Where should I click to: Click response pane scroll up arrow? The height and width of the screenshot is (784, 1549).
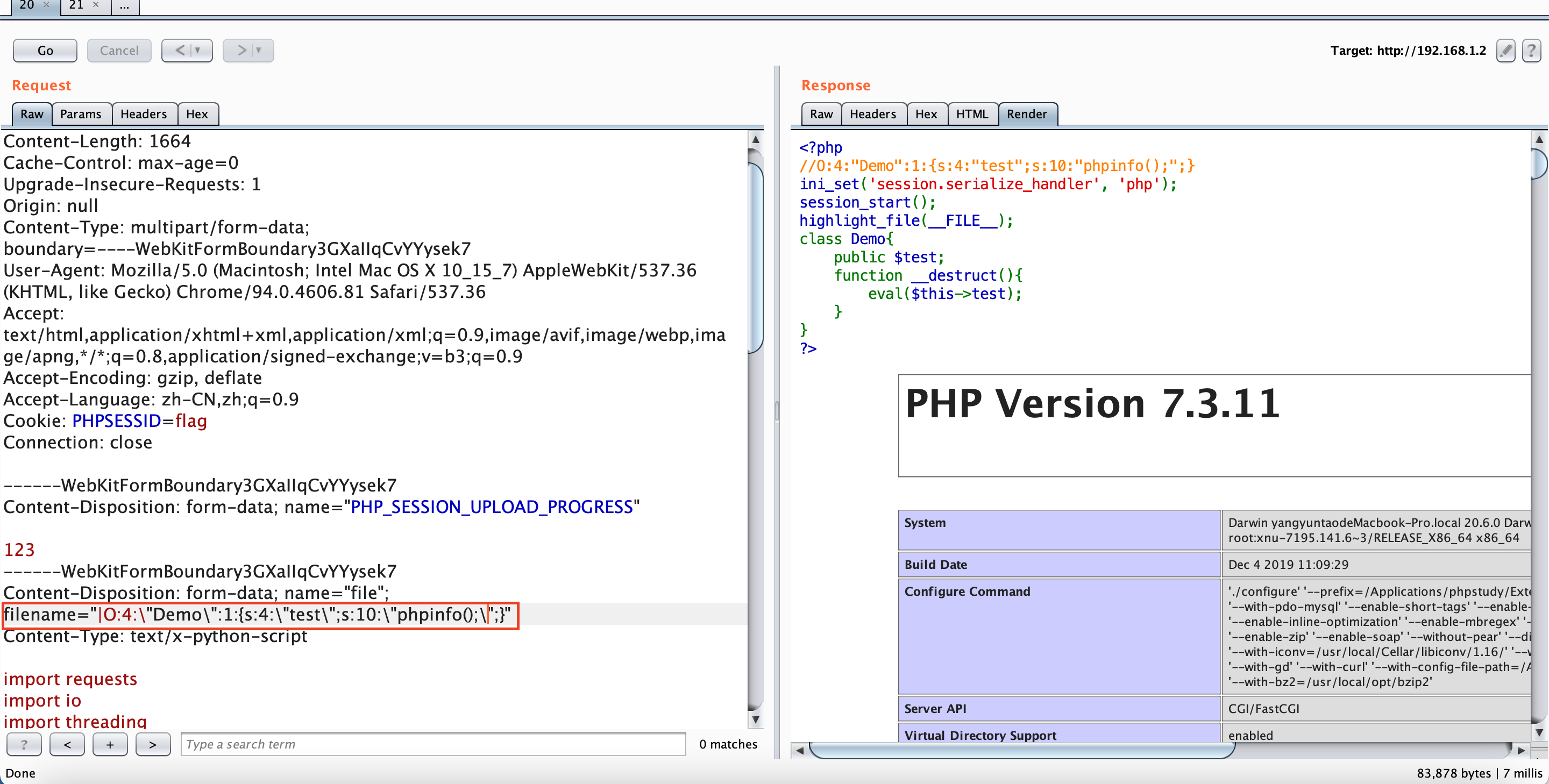click(1539, 139)
